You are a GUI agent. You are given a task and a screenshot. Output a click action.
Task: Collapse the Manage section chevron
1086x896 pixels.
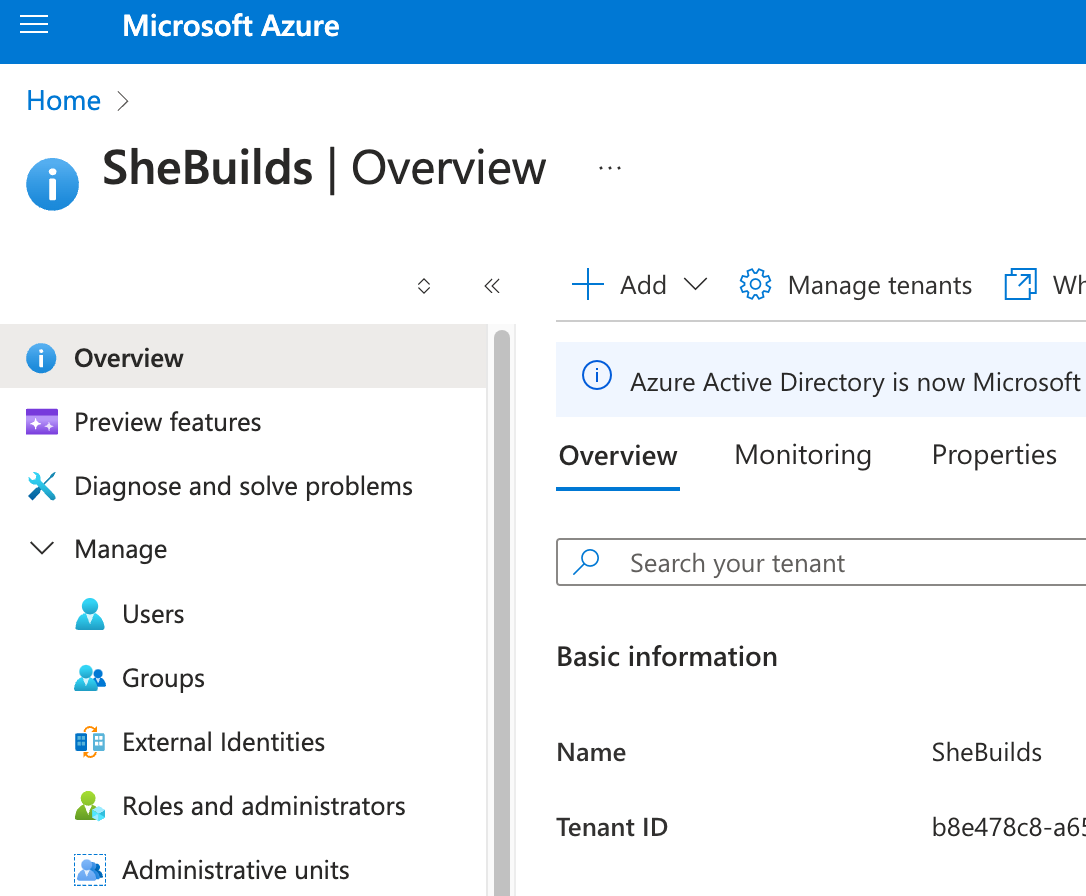click(42, 548)
